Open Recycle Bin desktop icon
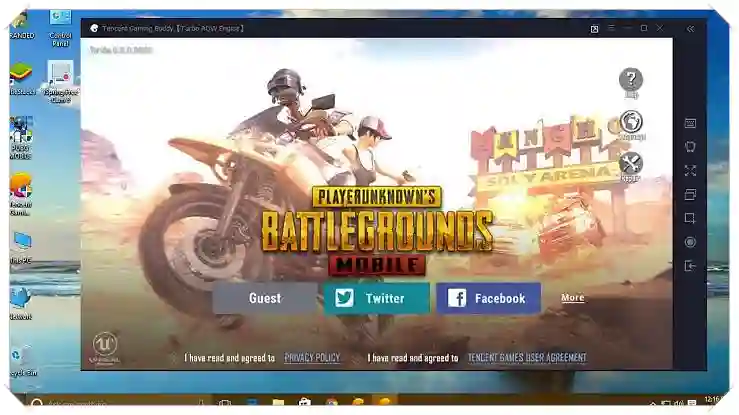This screenshot has width=739, height=415. point(22,360)
